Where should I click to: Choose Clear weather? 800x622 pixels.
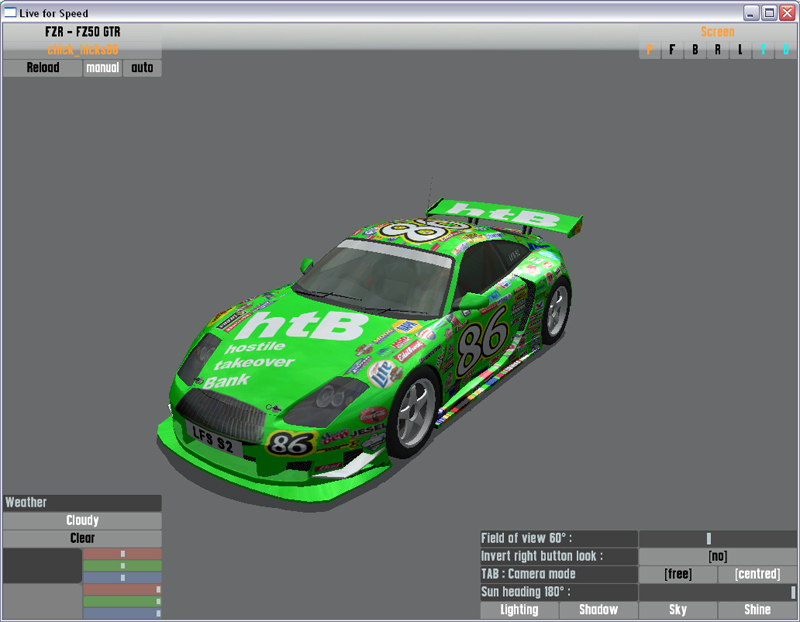click(x=82, y=538)
